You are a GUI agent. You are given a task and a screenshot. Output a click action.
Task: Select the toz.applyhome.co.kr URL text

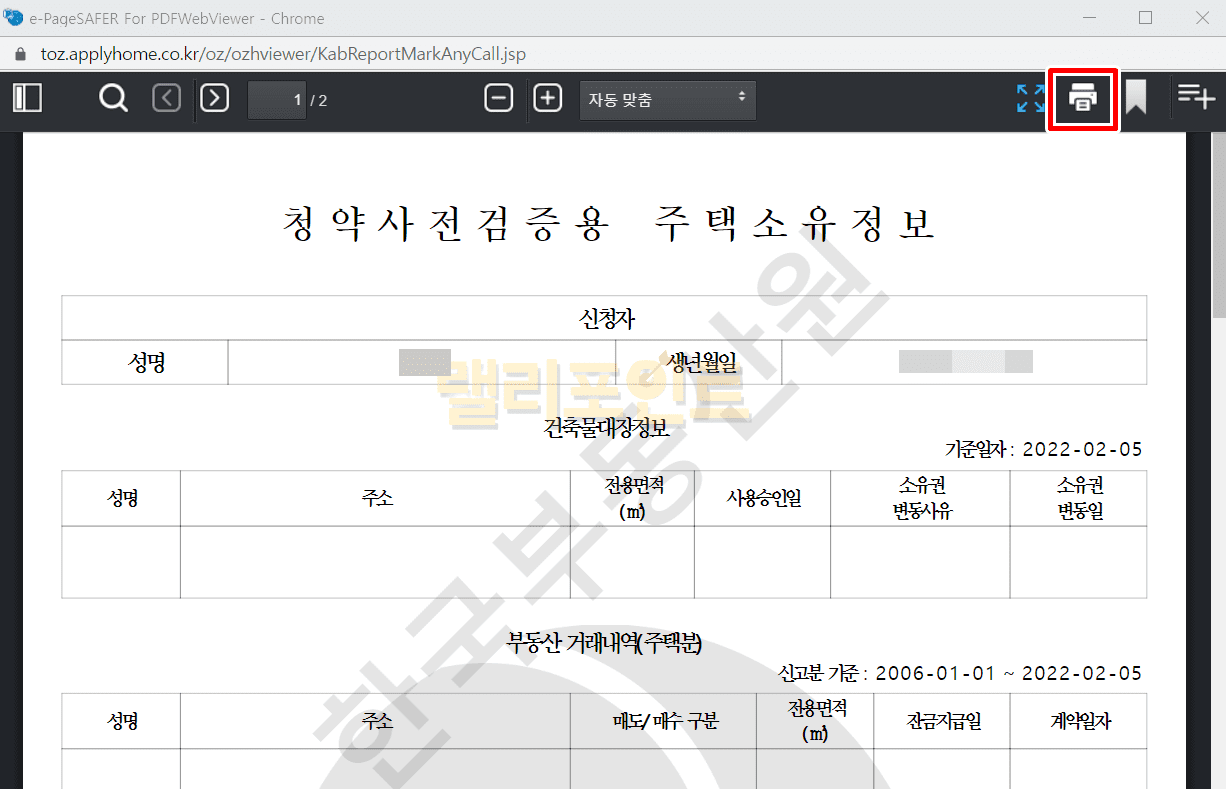[x=283, y=54]
